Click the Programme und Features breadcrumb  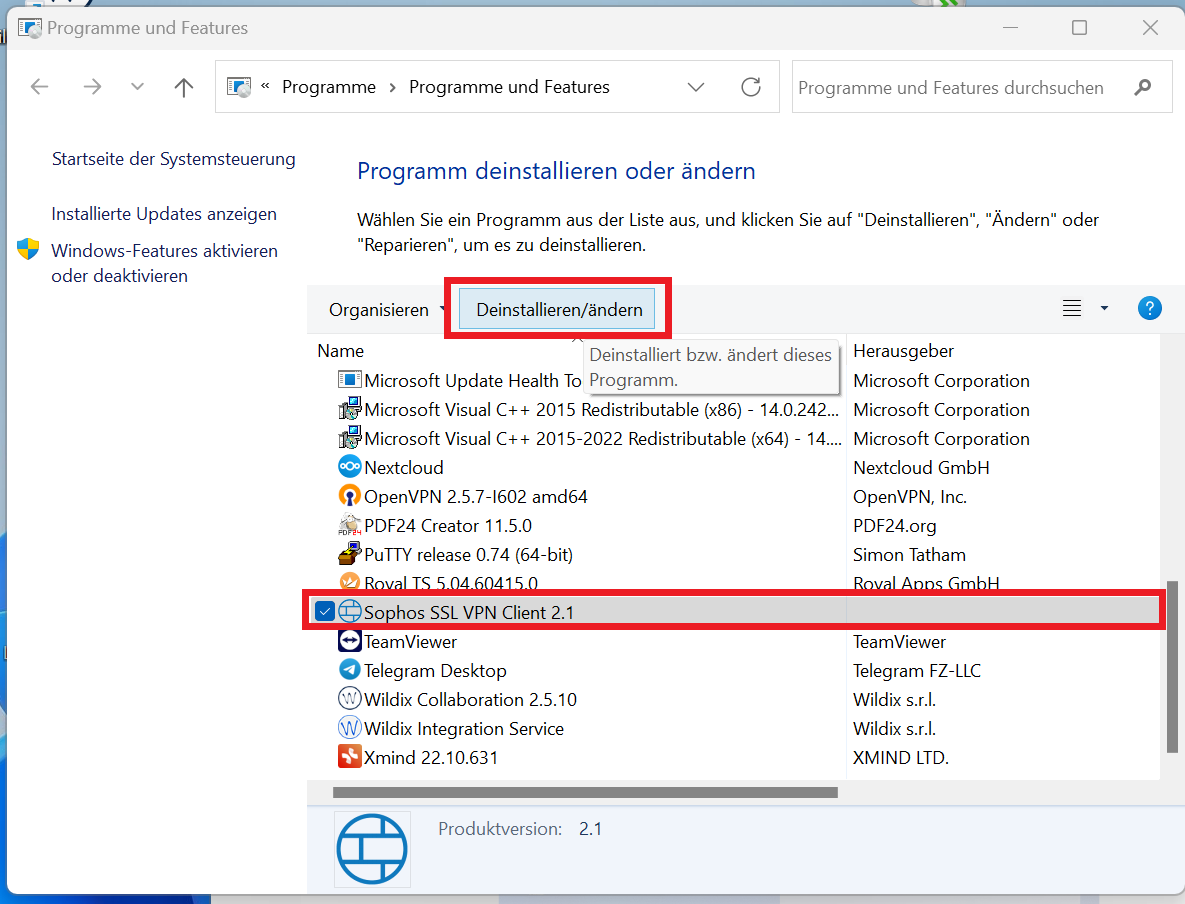click(509, 87)
